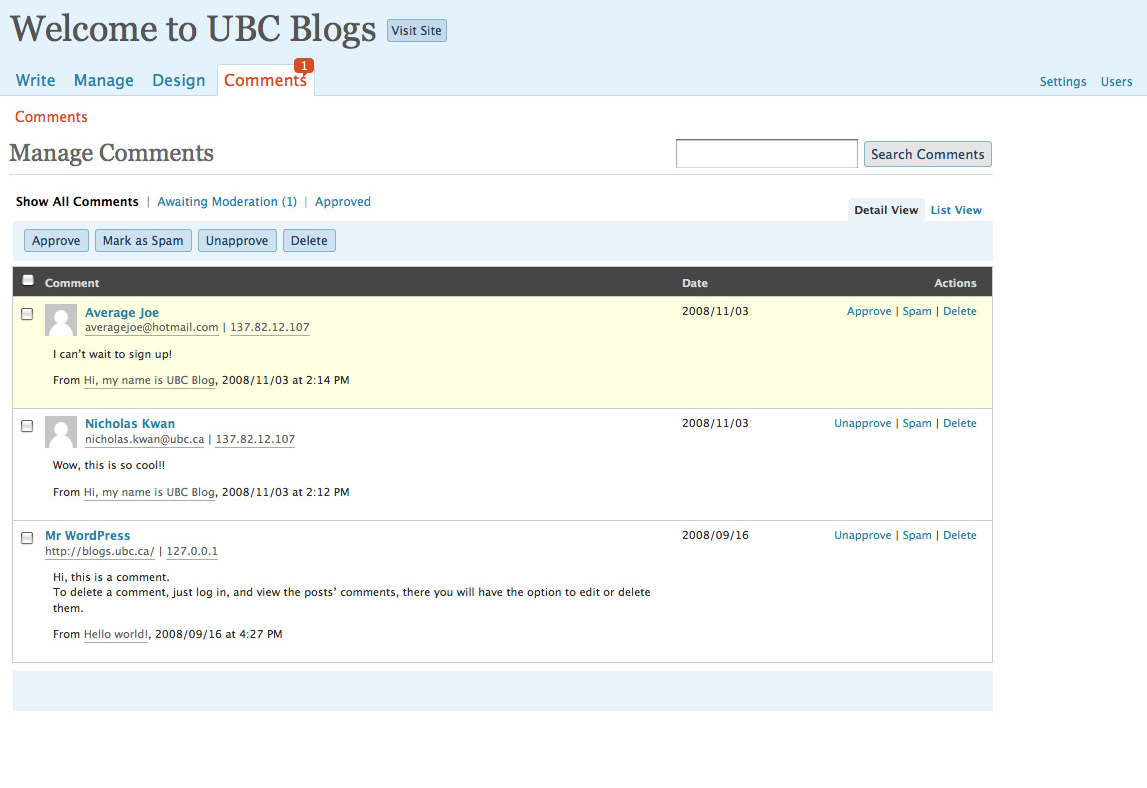
Task: Open the Design tab
Action: (178, 80)
